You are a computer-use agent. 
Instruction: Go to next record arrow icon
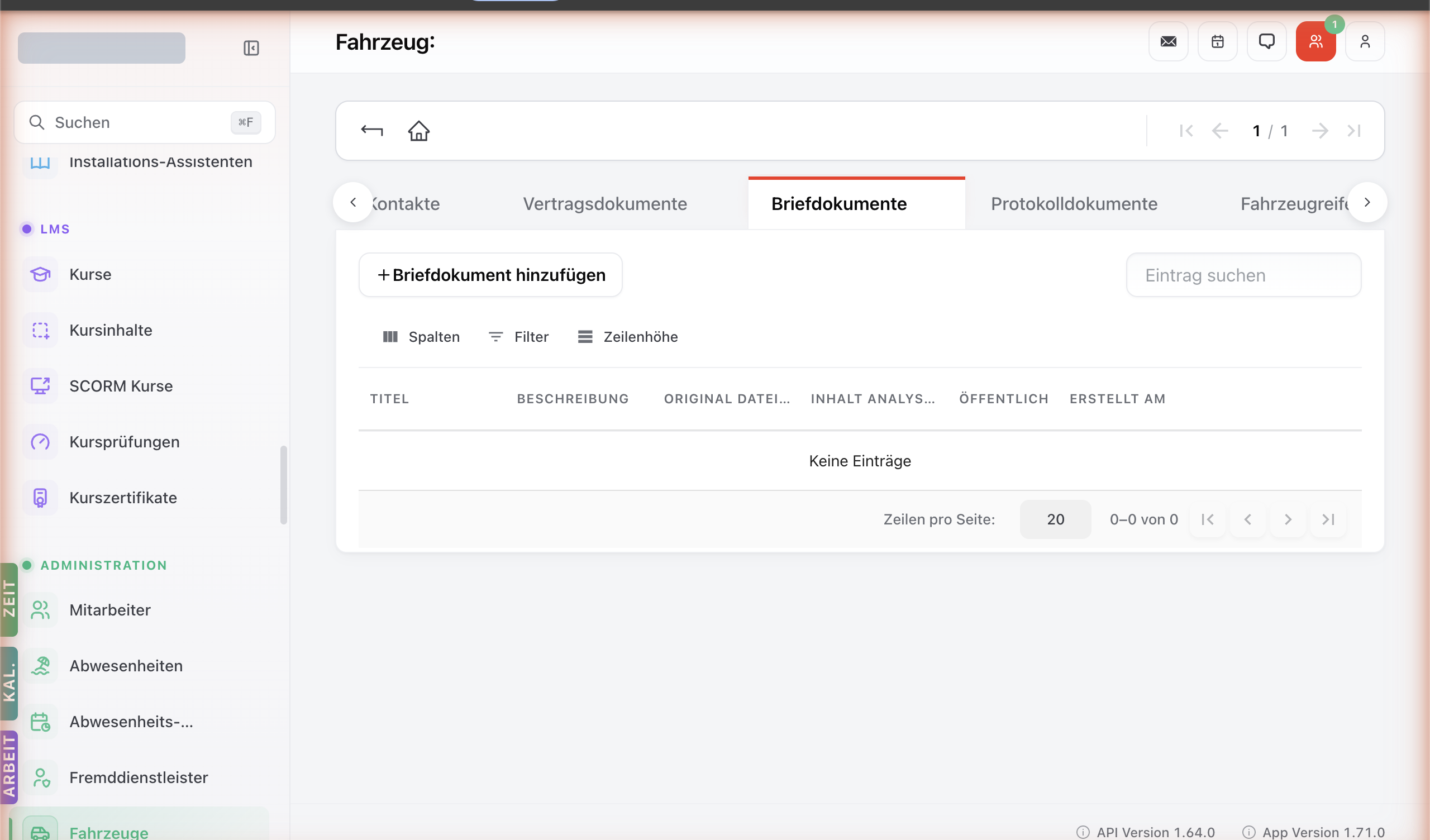click(1320, 131)
